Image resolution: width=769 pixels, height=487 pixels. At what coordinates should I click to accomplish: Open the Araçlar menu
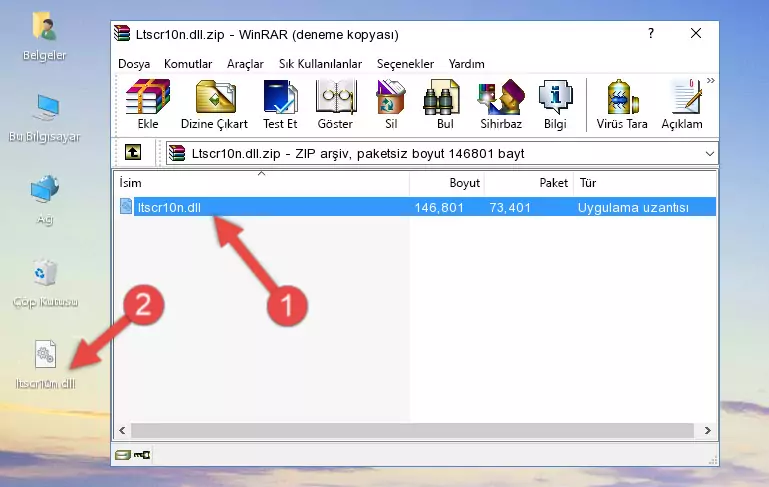coord(245,64)
